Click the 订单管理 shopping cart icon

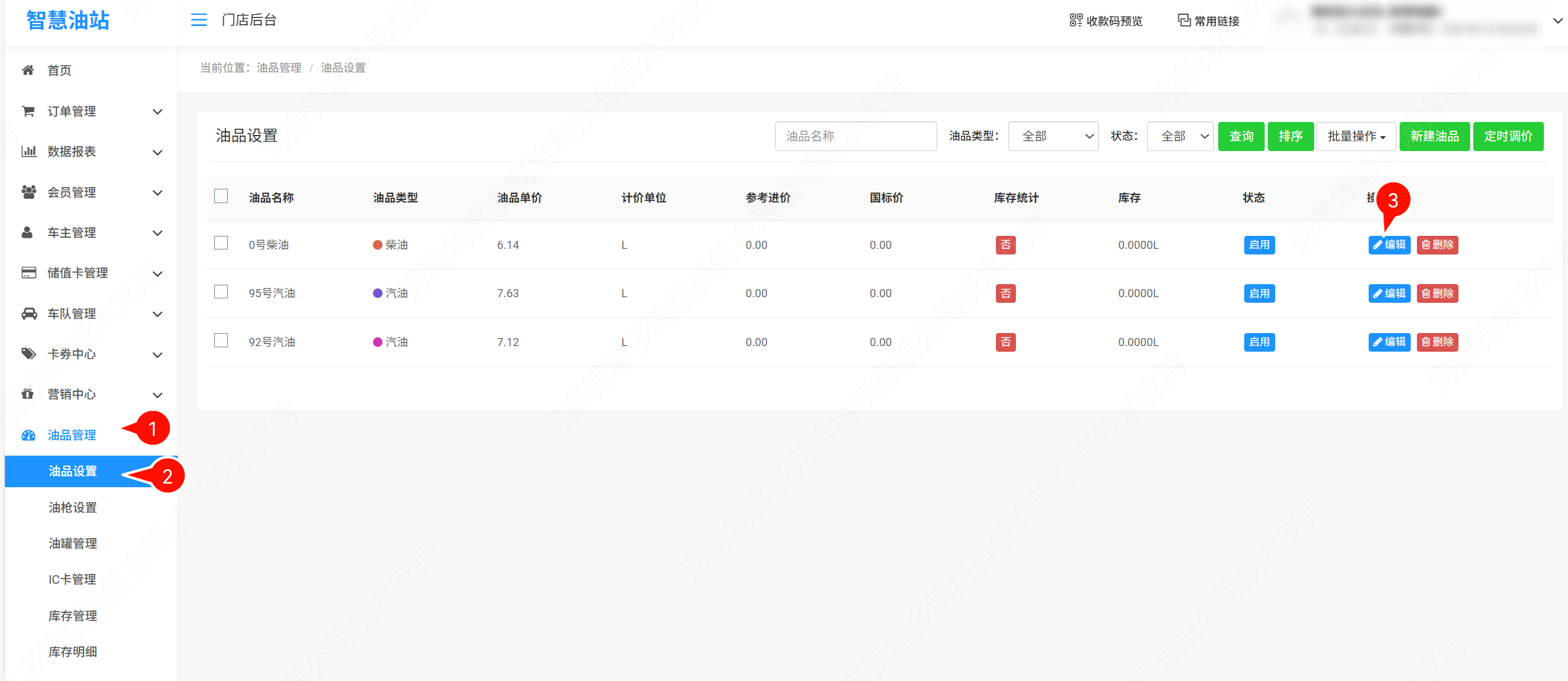click(x=28, y=111)
